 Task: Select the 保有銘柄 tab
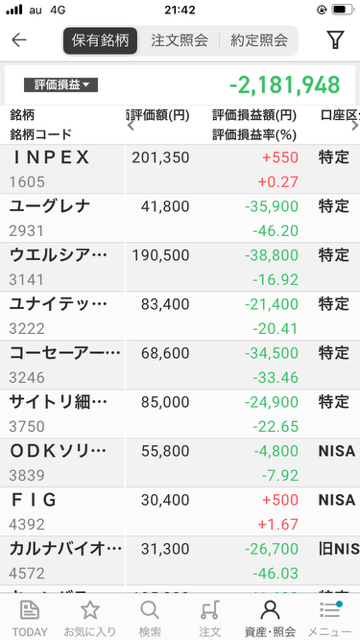(100, 40)
